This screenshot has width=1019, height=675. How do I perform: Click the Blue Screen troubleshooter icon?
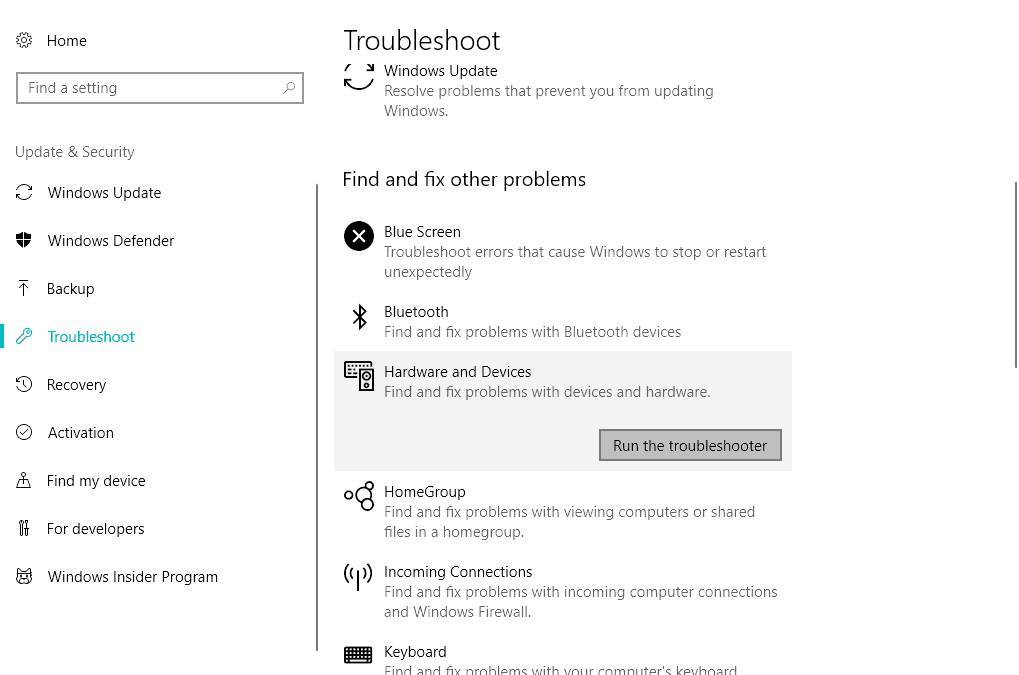point(359,236)
